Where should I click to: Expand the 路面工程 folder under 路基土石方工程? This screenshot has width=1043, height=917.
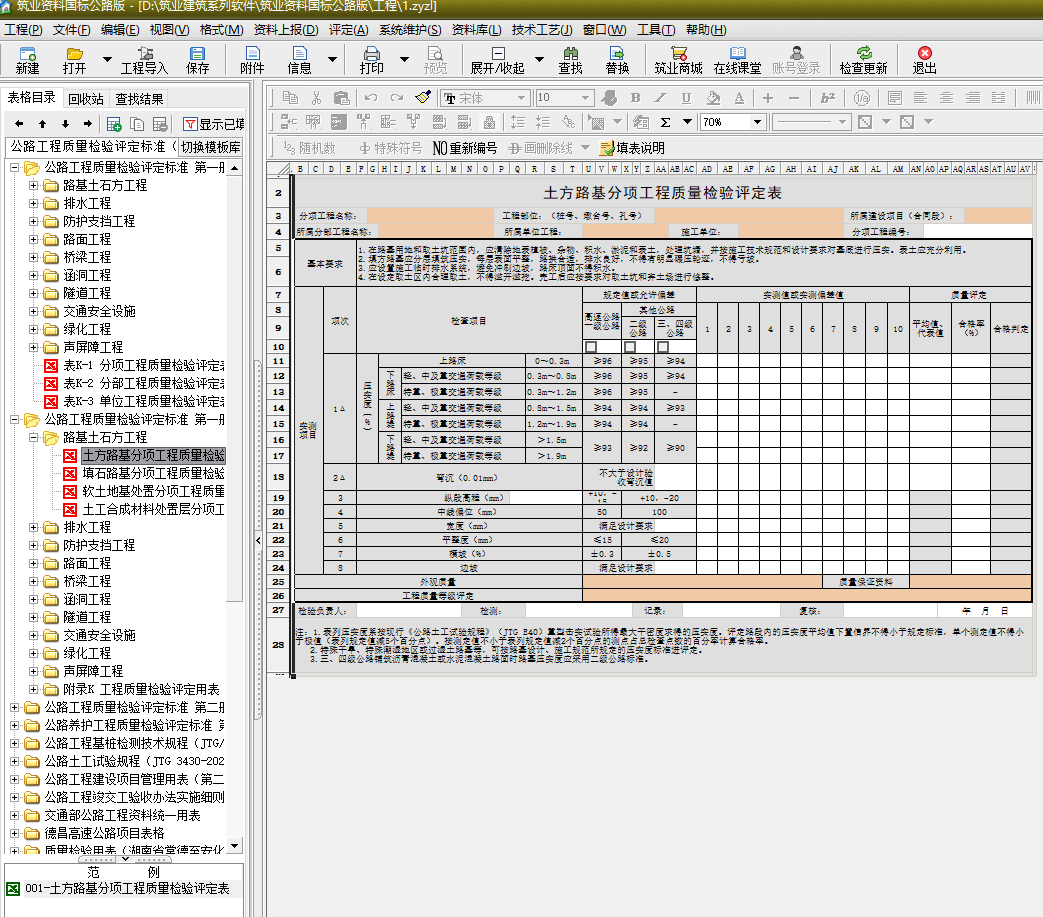(x=33, y=563)
